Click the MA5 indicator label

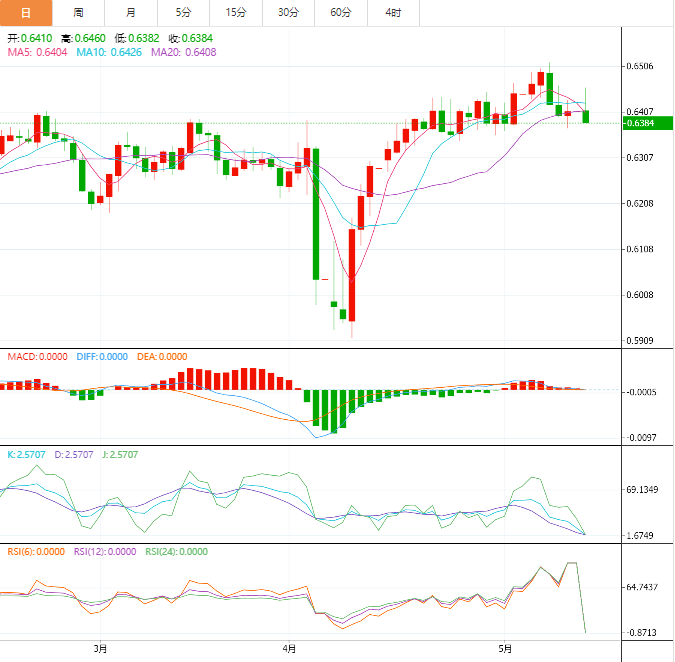(37, 53)
